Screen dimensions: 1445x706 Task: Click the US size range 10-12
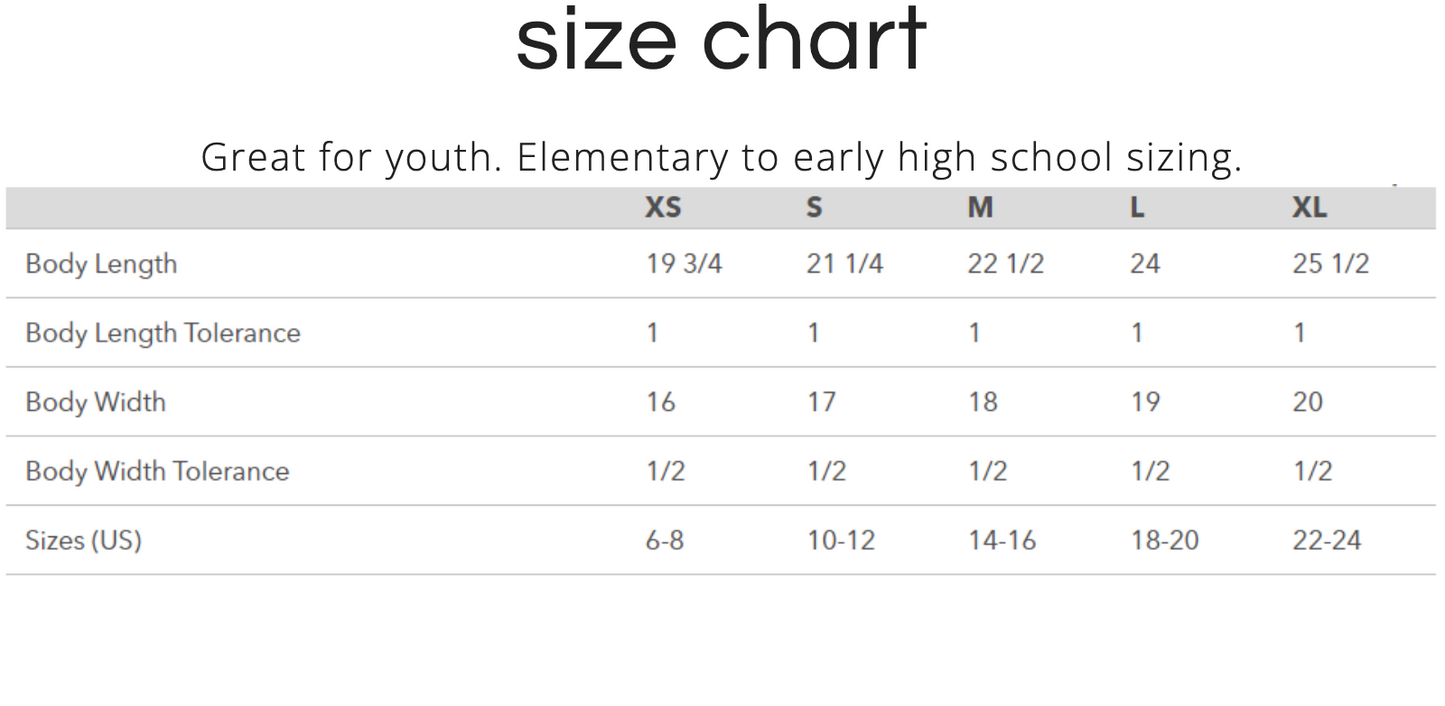[841, 540]
